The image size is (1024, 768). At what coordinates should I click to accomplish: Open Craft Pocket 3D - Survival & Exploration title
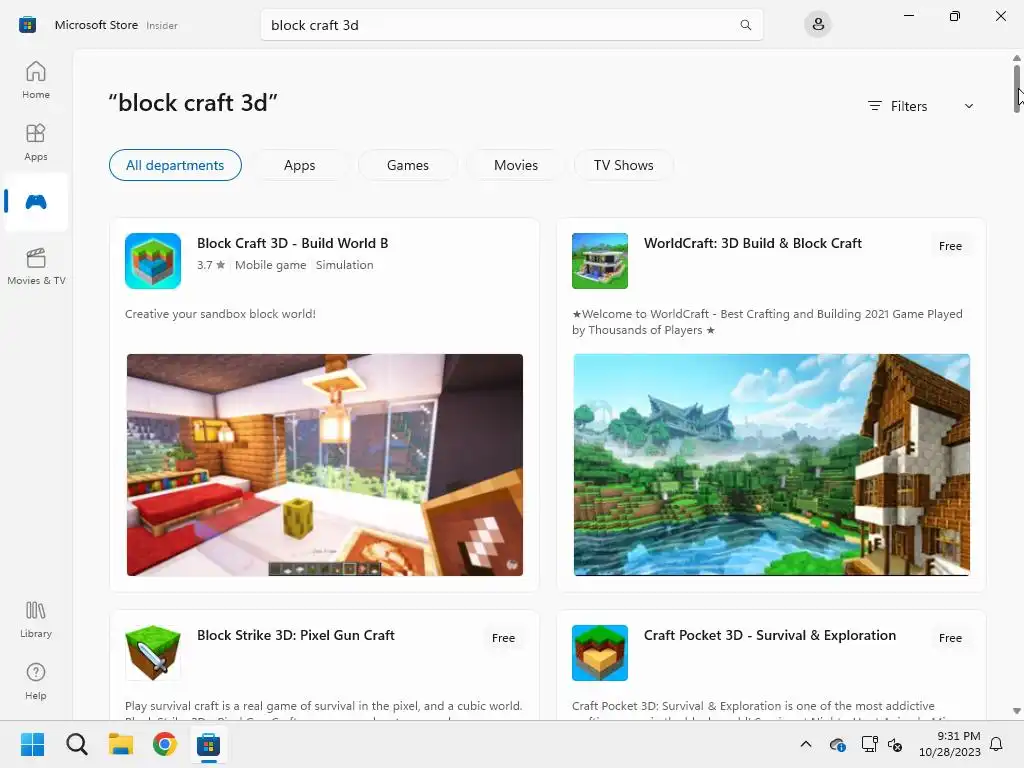(770, 635)
